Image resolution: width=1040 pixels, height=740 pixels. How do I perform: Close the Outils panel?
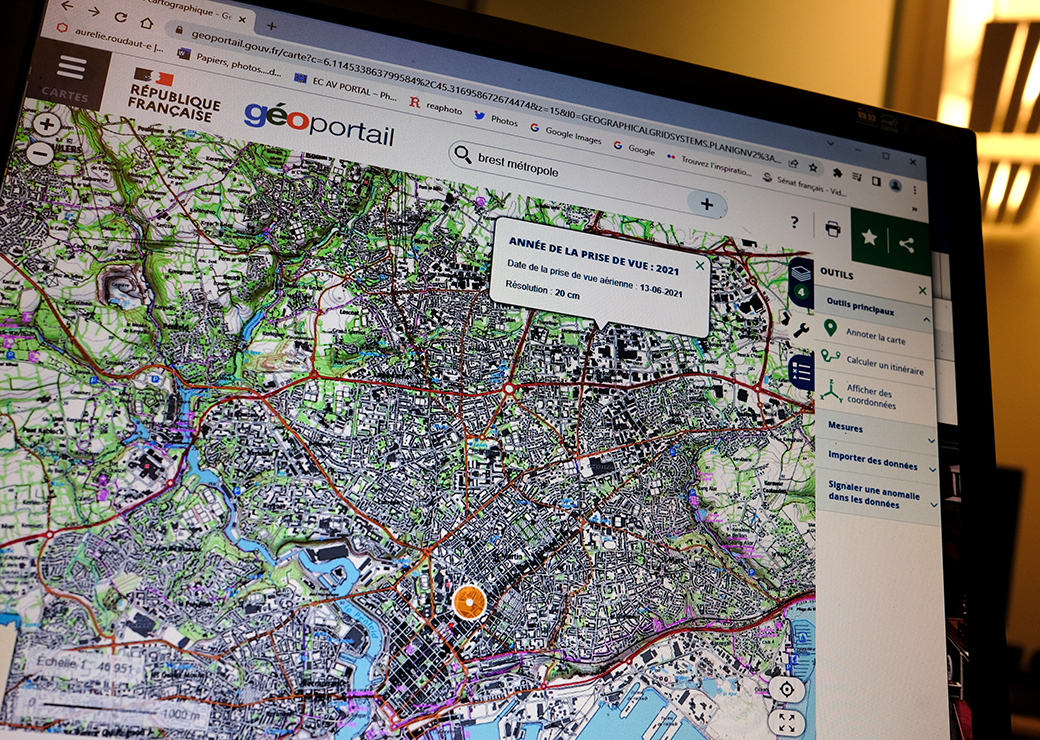(922, 290)
